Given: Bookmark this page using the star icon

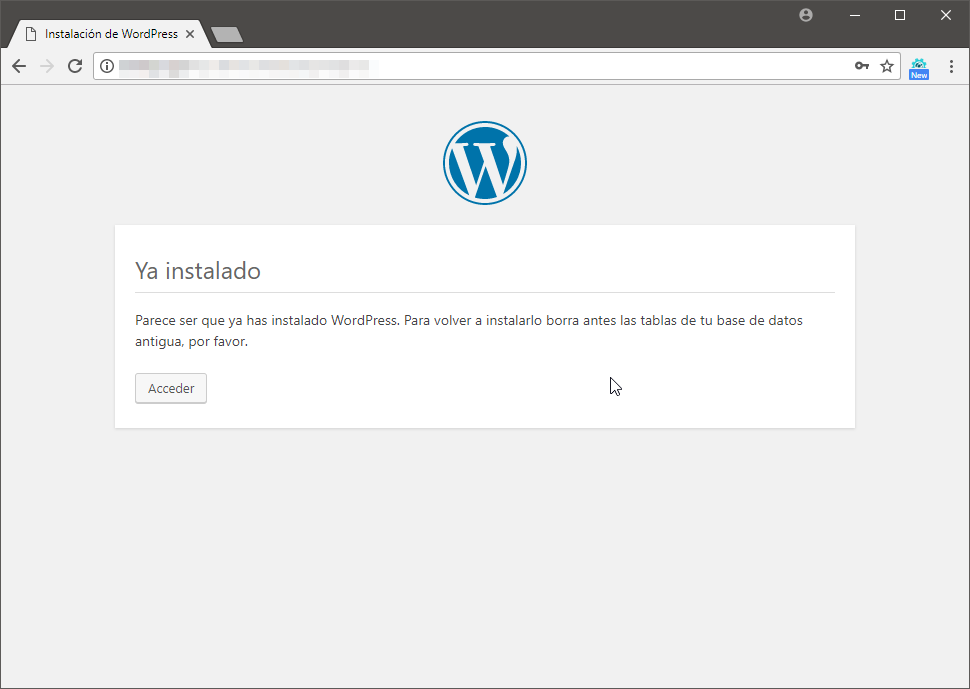Looking at the screenshot, I should 887,66.
